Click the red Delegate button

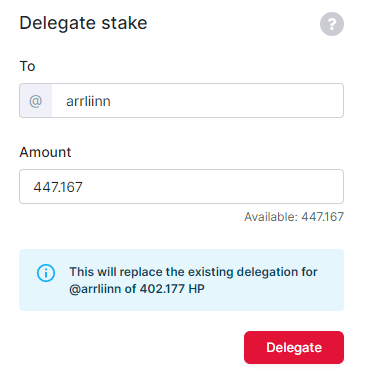click(294, 347)
